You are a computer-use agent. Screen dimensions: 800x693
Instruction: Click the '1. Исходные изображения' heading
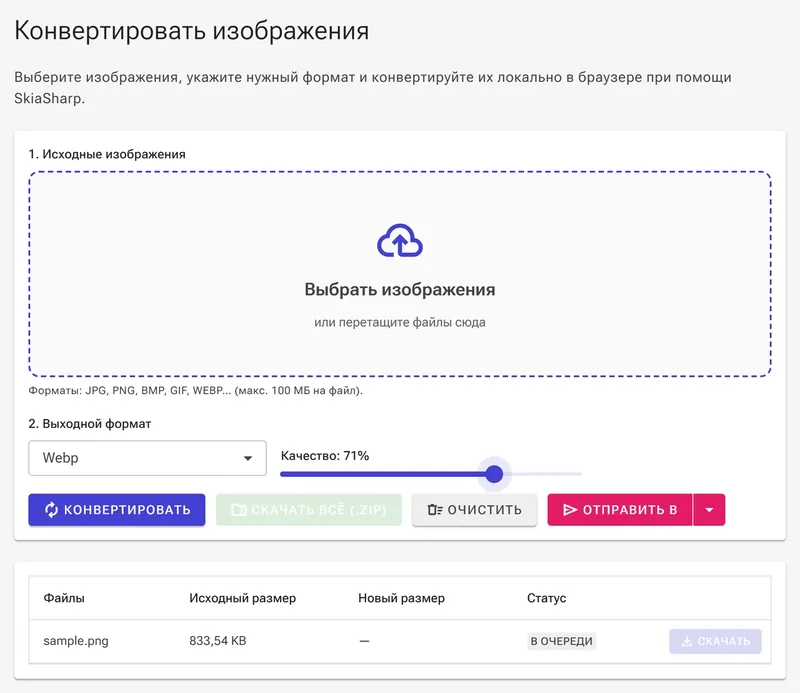pos(107,154)
